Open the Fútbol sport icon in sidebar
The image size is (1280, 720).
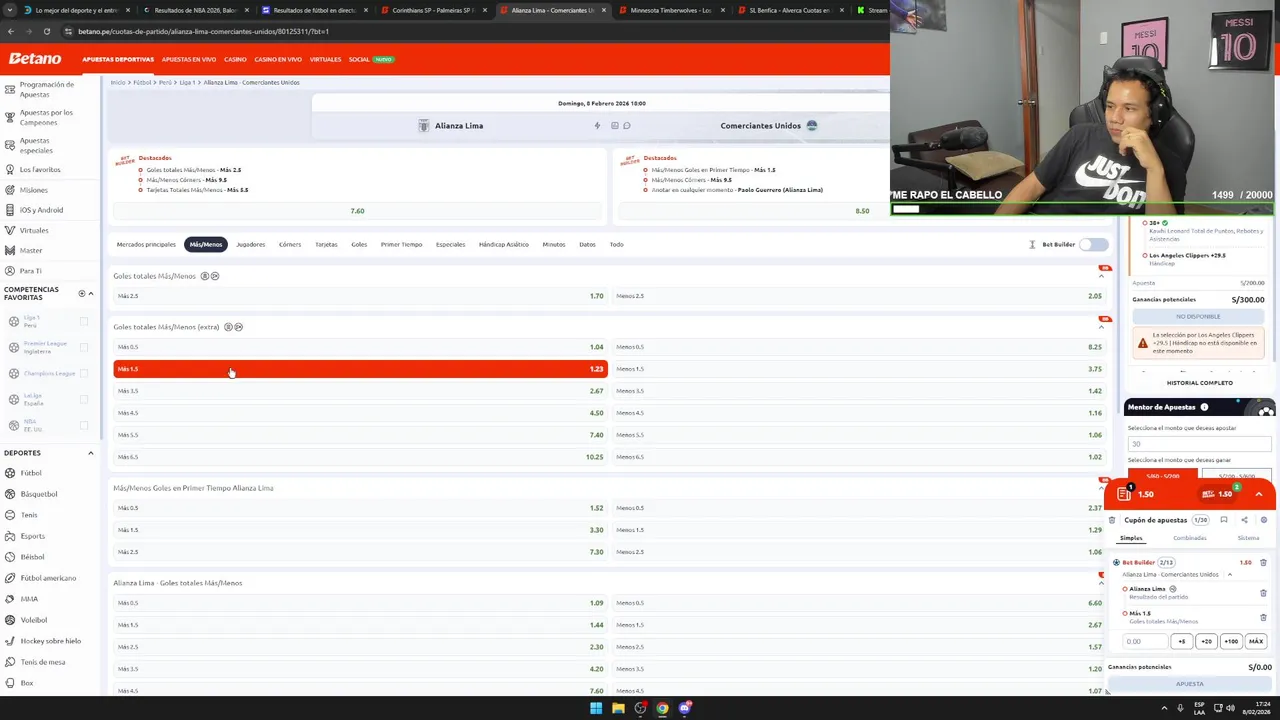(x=9, y=473)
